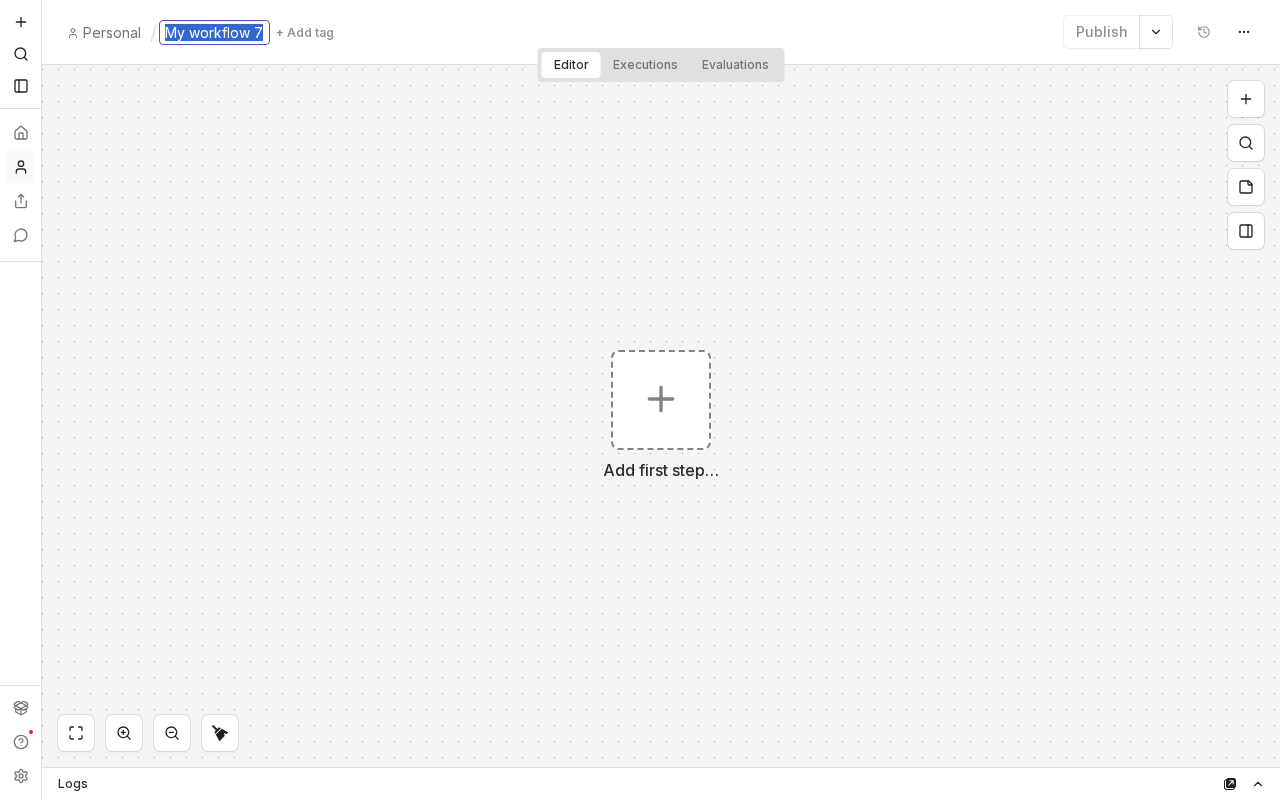Switch to the Executions tab

pos(645,65)
